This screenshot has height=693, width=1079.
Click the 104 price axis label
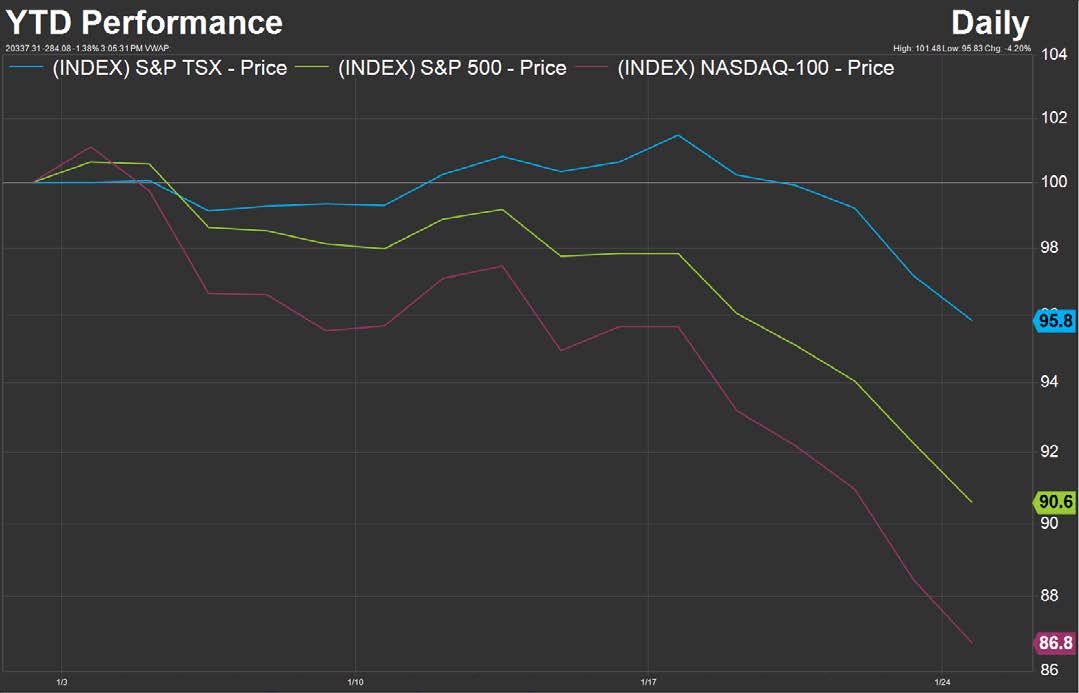point(1055,54)
